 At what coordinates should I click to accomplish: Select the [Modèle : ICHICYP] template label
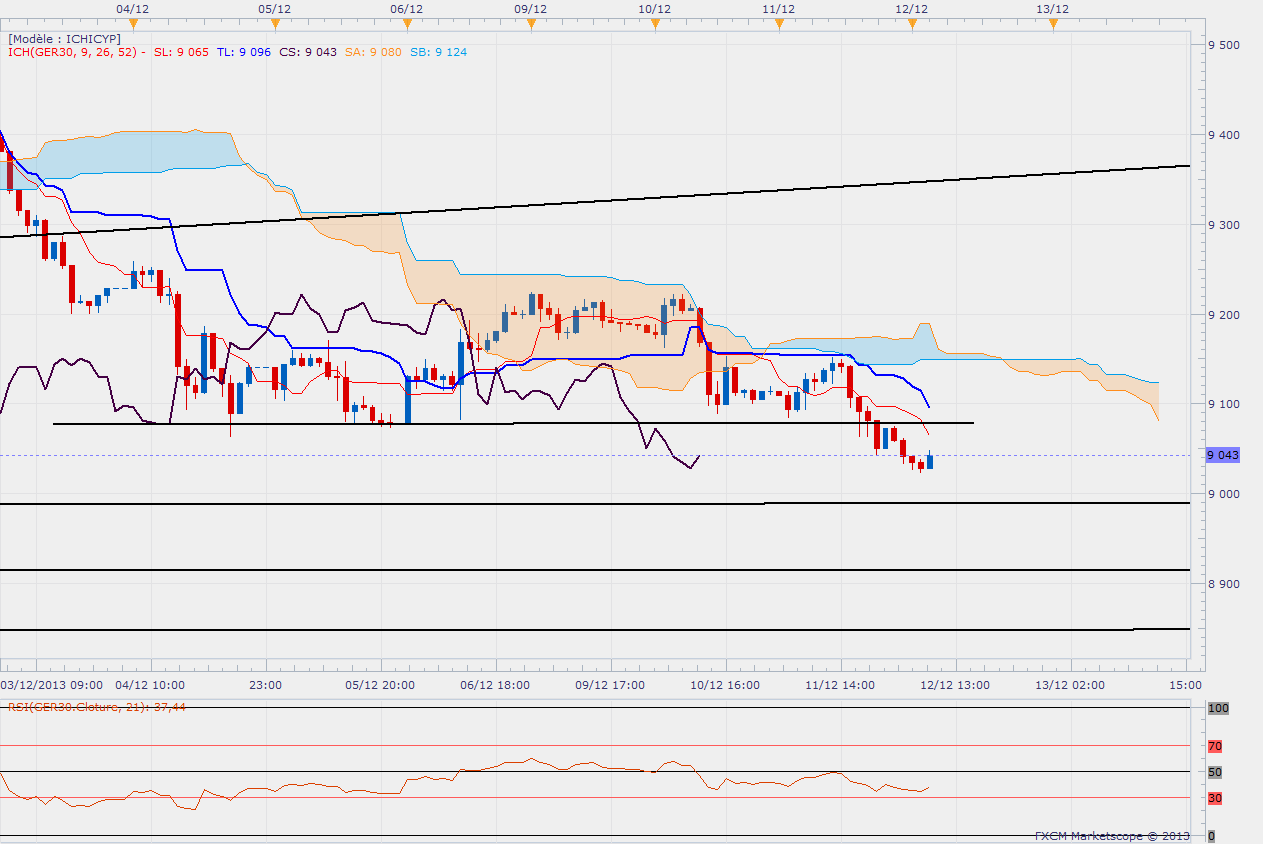65,39
